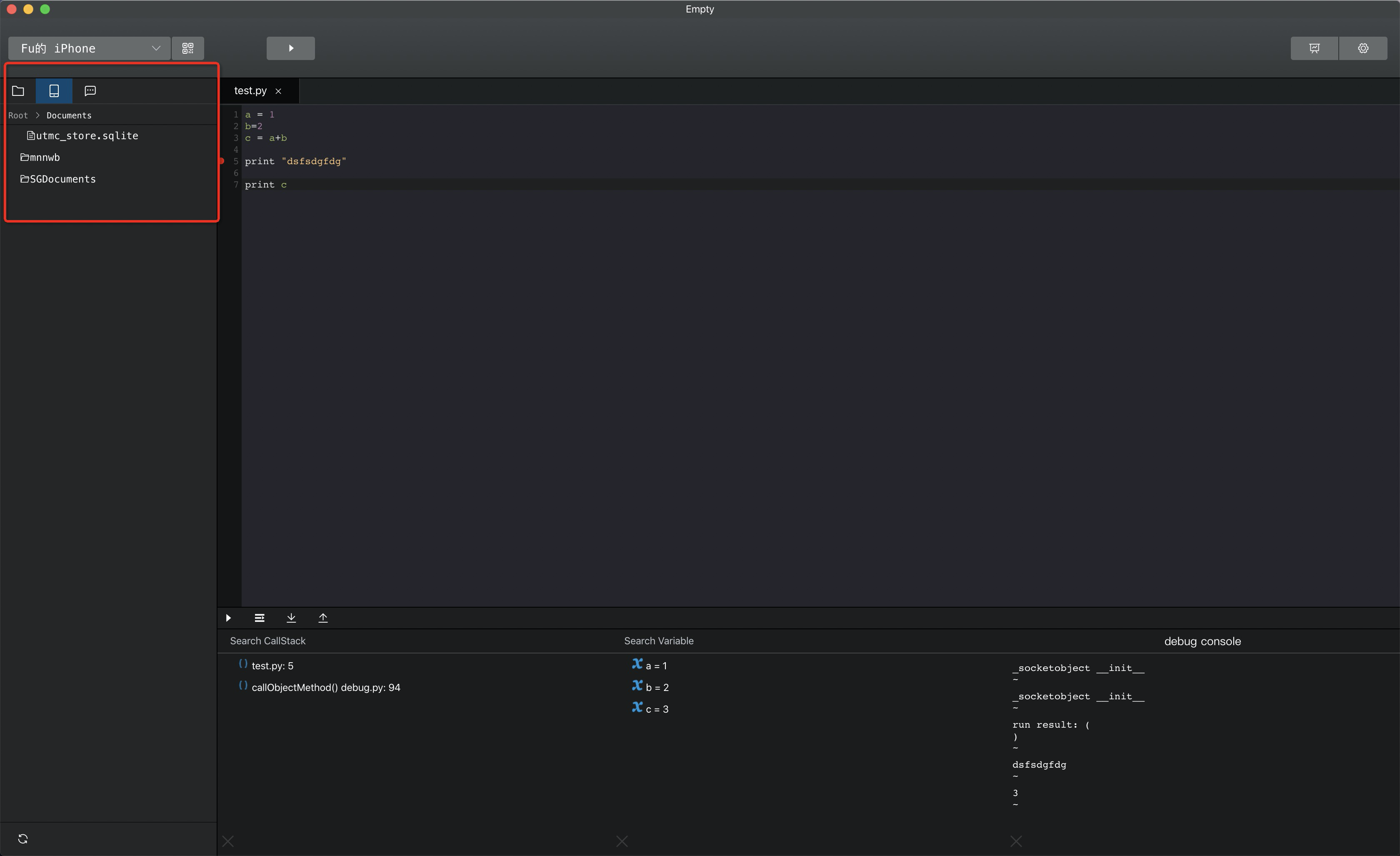
Task: Select the test.py editor tab
Action: (250, 91)
